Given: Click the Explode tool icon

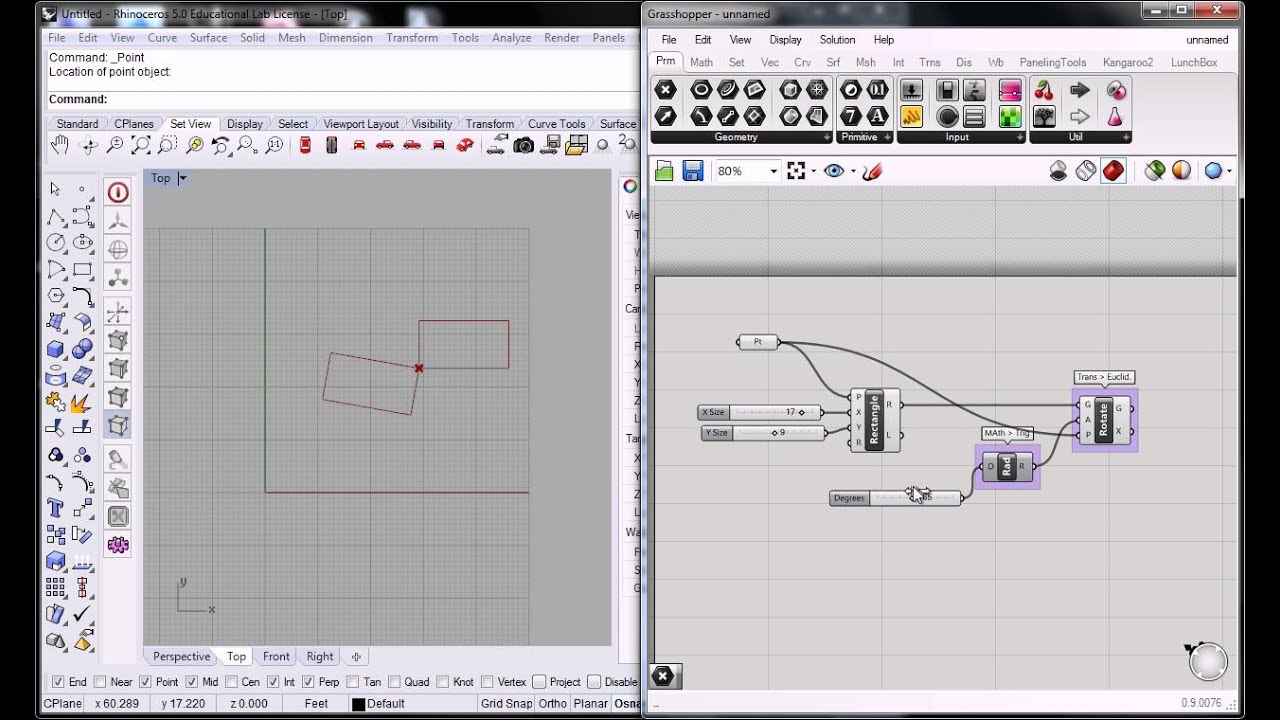Looking at the screenshot, I should coord(82,402).
